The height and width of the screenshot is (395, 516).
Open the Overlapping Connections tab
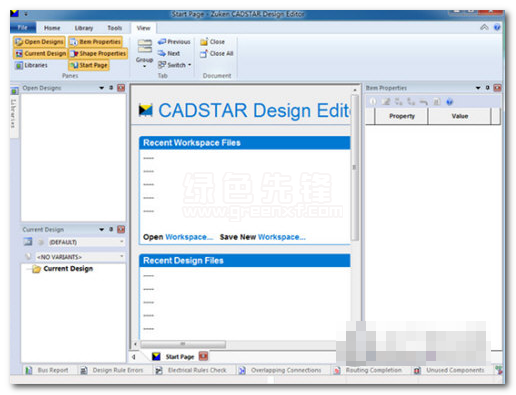click(280, 370)
